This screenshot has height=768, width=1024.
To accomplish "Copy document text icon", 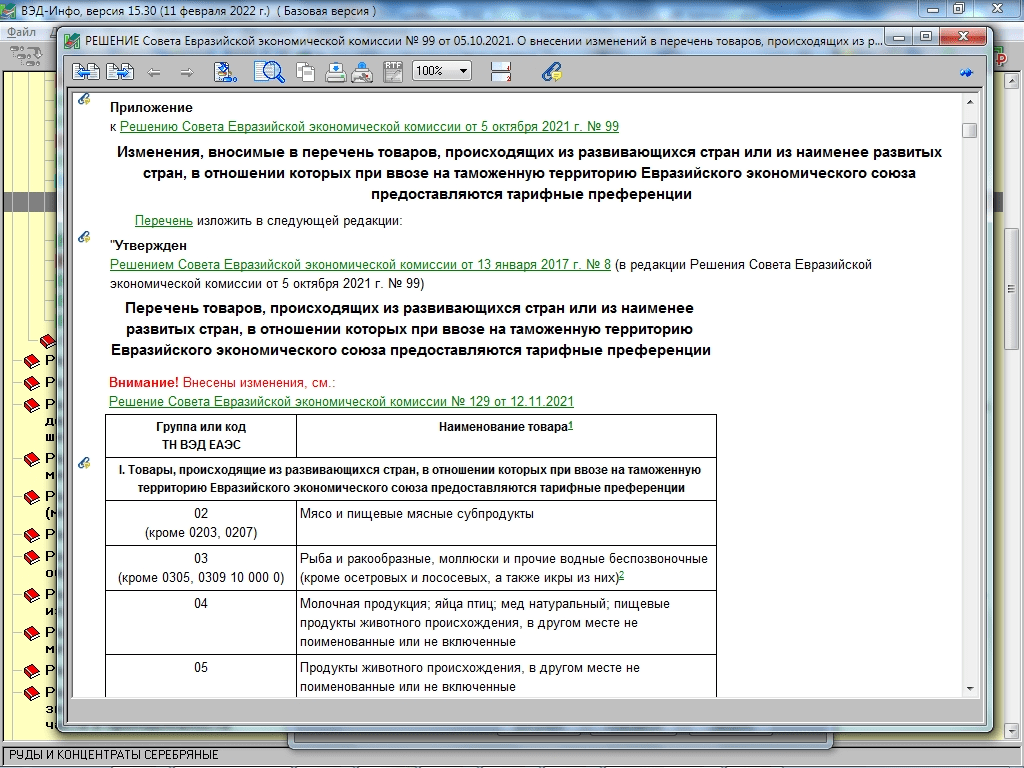I will click(305, 72).
